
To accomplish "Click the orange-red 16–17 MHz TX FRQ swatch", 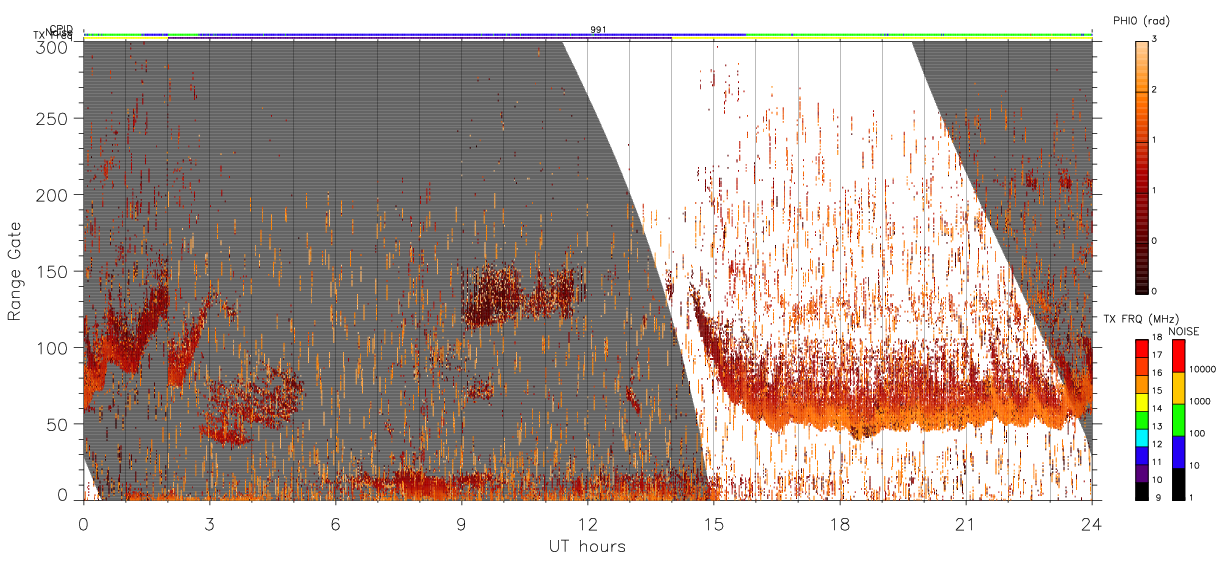I will point(1142,365).
